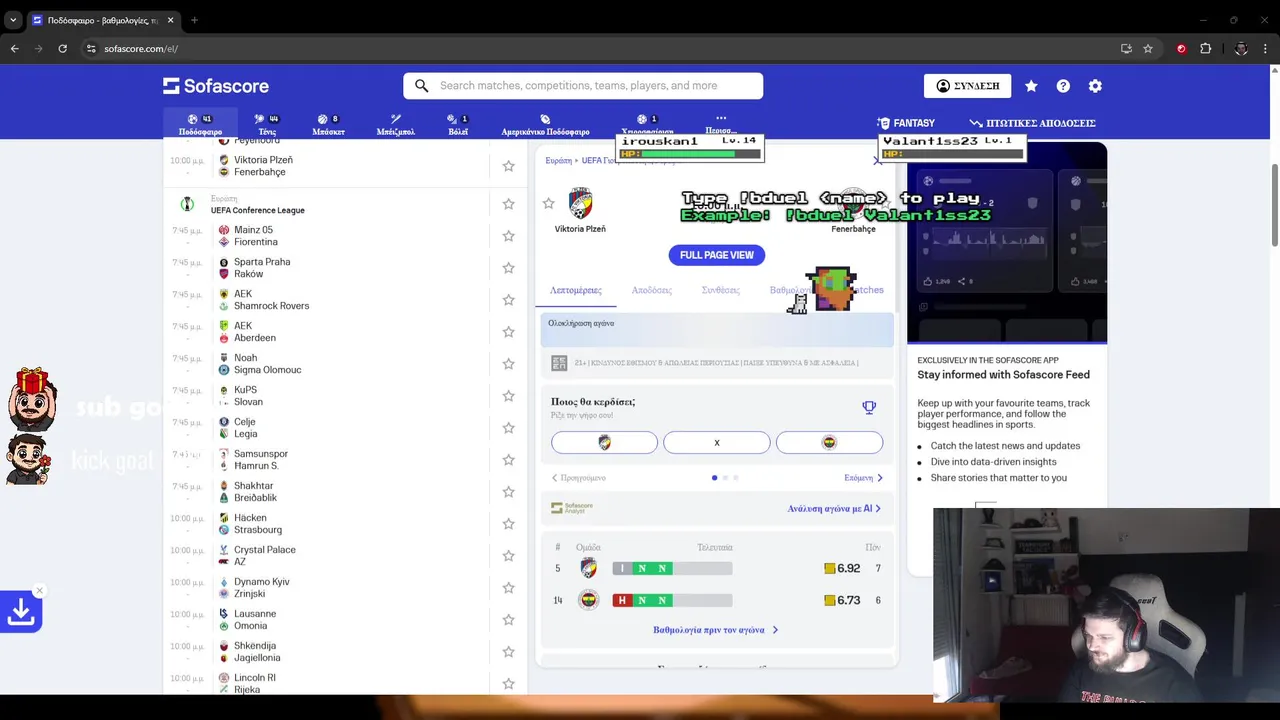The width and height of the screenshot is (1280, 720).
Task: Open the Viktoria Plzeň crest in standings row 5
Action: [589, 568]
